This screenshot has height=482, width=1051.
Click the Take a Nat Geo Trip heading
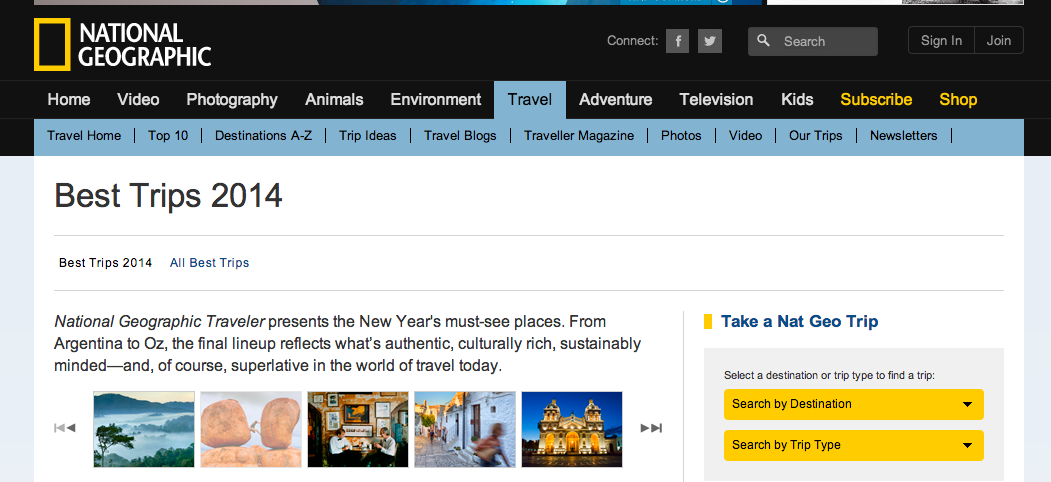tap(799, 321)
